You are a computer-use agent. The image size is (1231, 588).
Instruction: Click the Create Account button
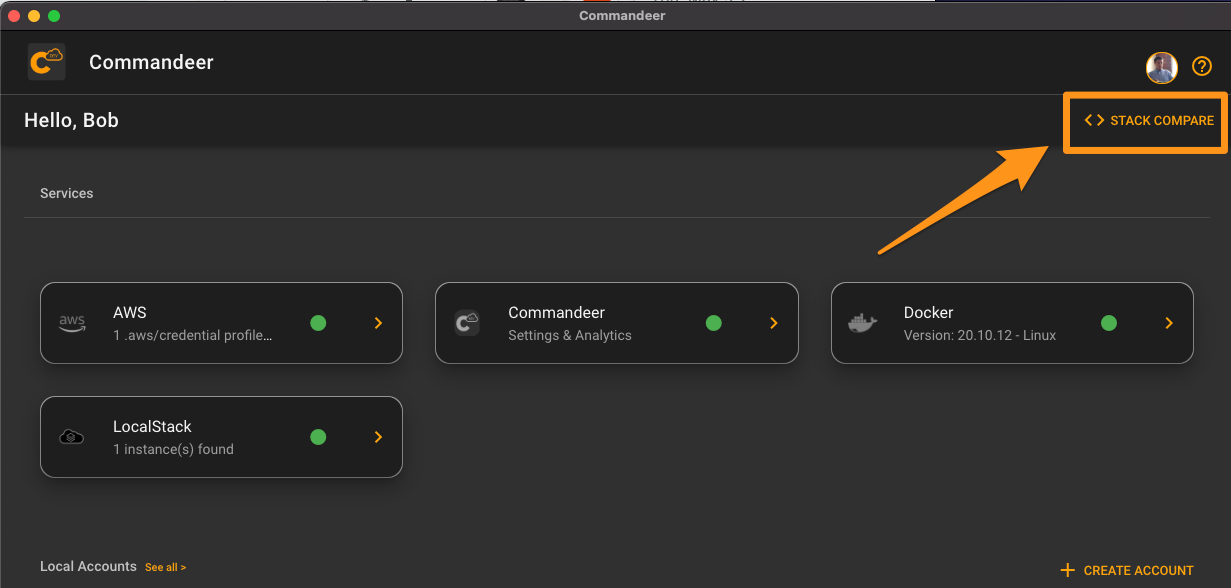(1127, 570)
